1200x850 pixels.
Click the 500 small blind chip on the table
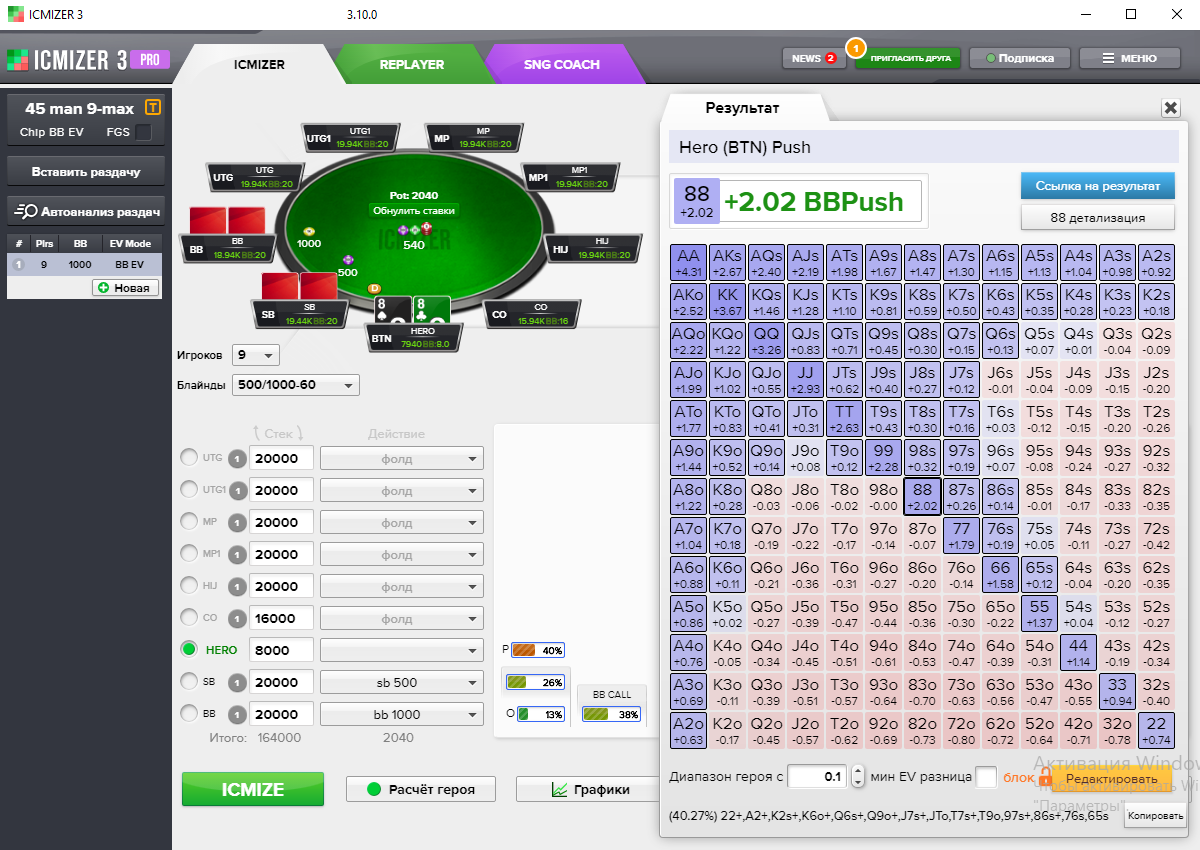point(348,259)
